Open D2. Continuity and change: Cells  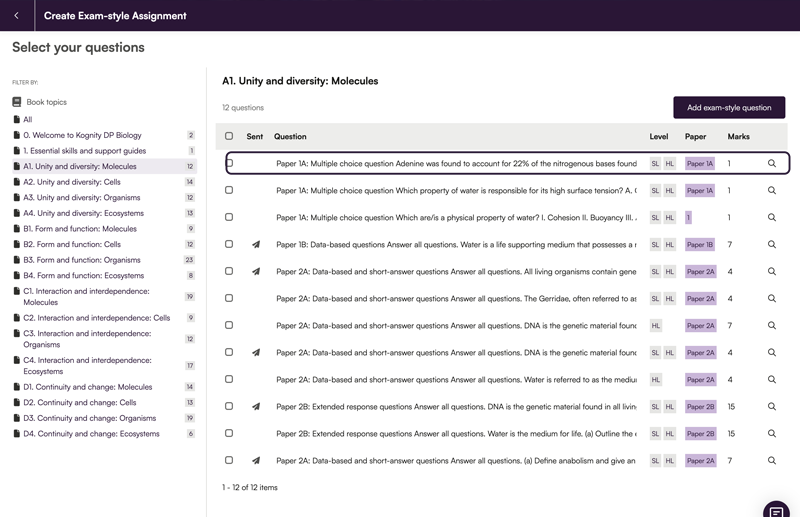(x=80, y=403)
